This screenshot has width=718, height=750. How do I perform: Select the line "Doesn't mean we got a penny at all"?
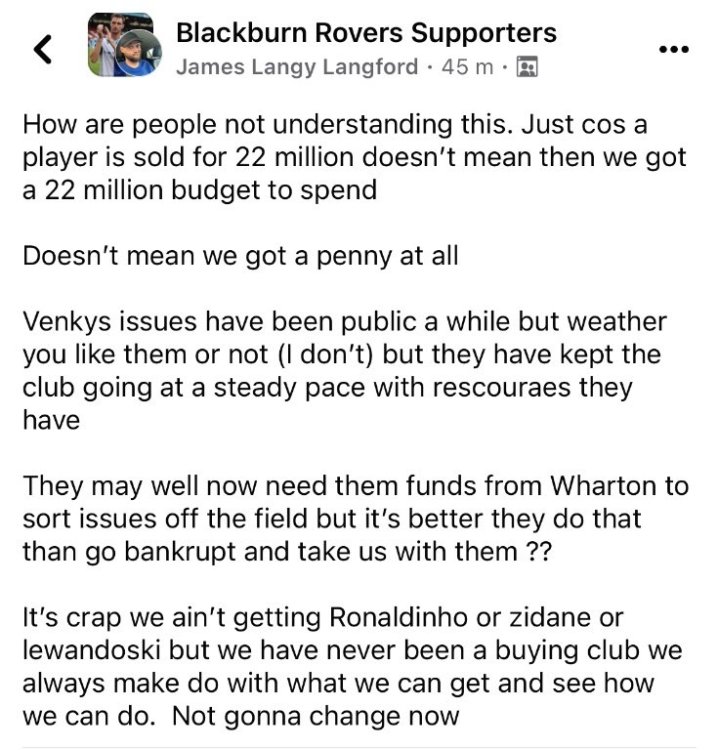(x=240, y=255)
